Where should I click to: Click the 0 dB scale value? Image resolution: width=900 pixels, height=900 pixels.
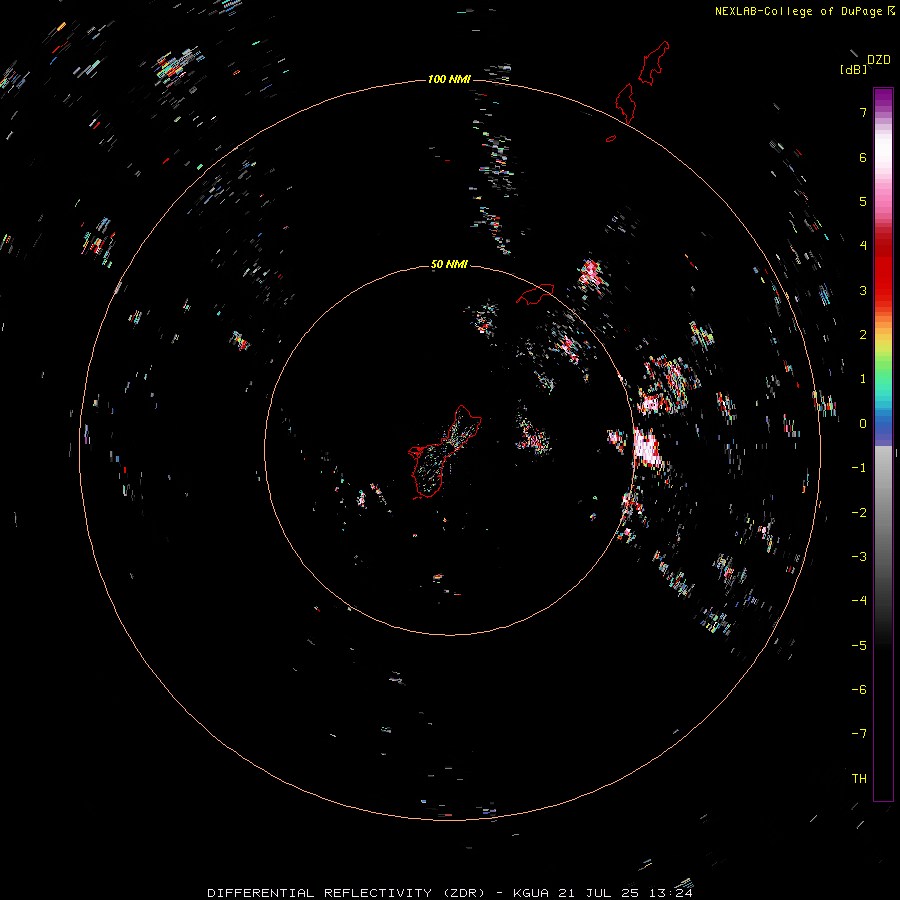click(x=863, y=424)
